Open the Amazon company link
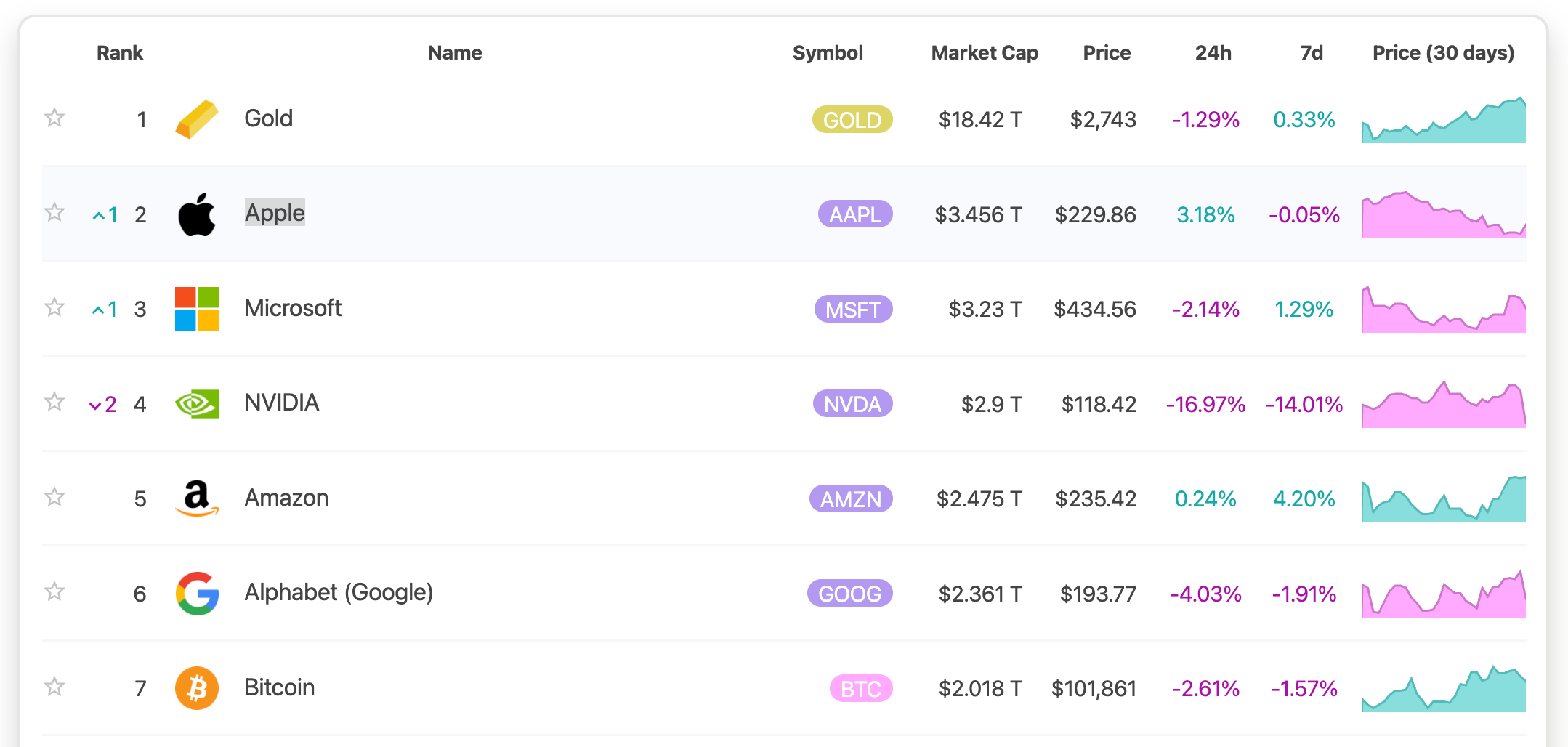The height and width of the screenshot is (747, 1568). (286, 498)
